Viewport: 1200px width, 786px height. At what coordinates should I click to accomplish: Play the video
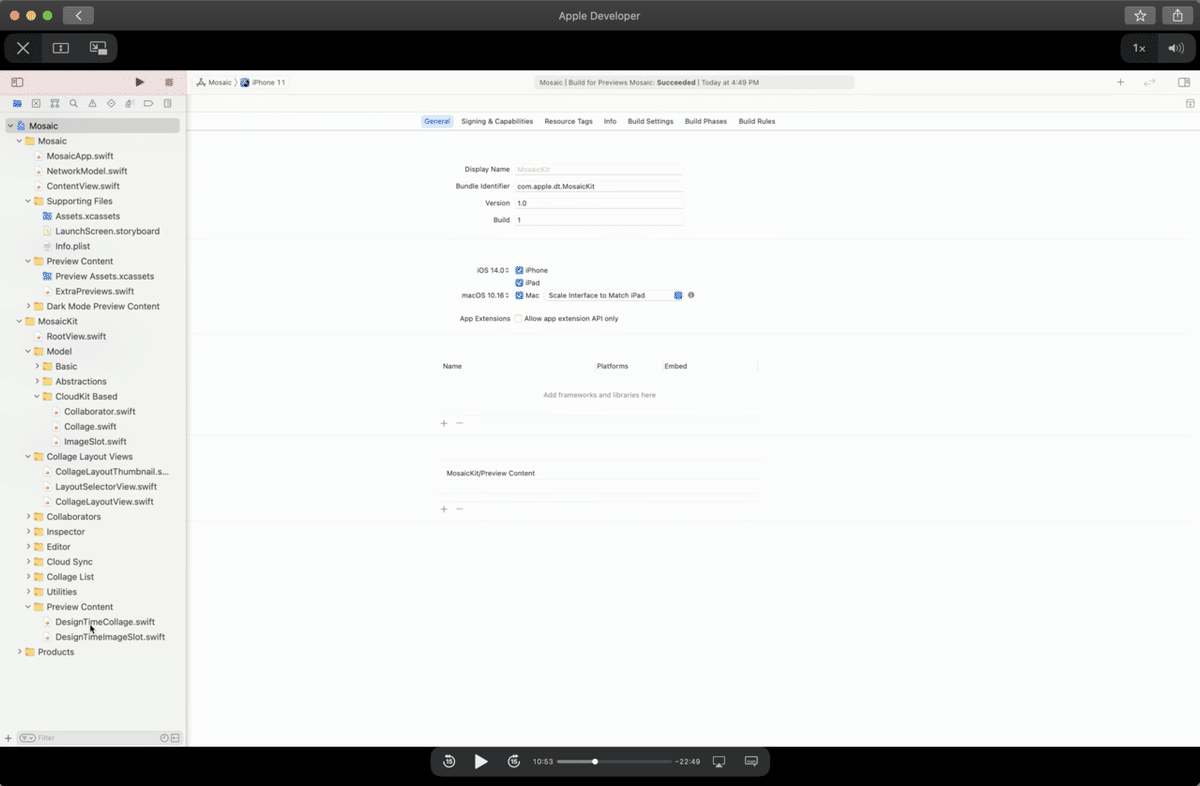[481, 762]
